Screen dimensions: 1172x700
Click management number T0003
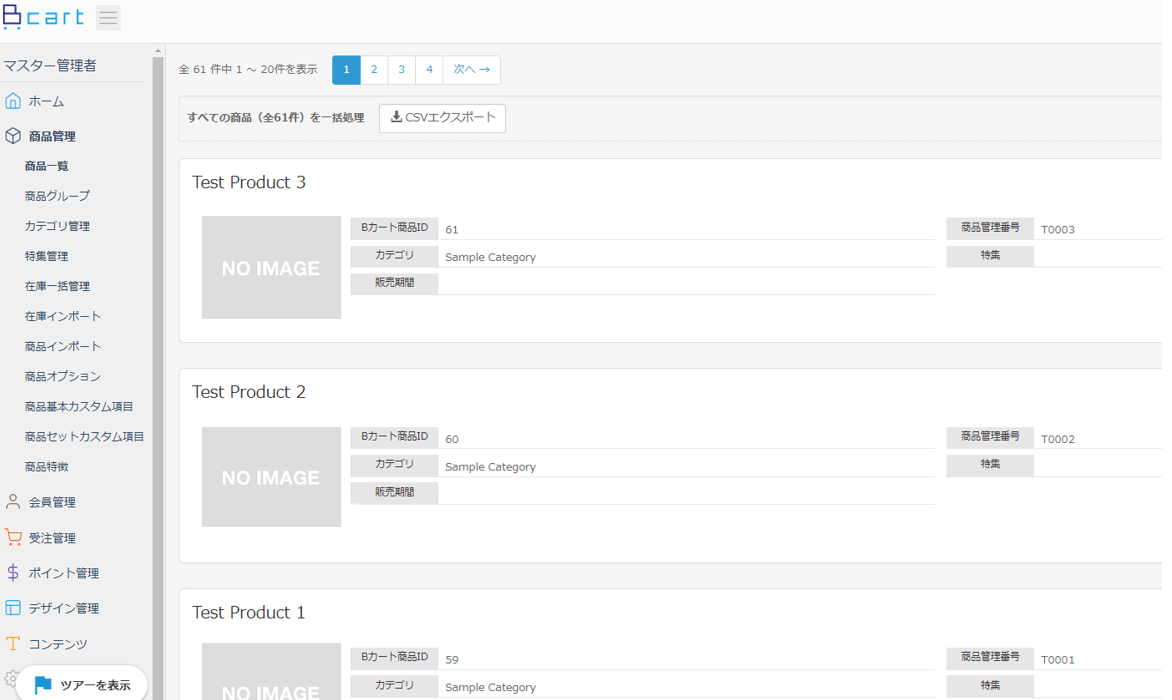click(1058, 229)
